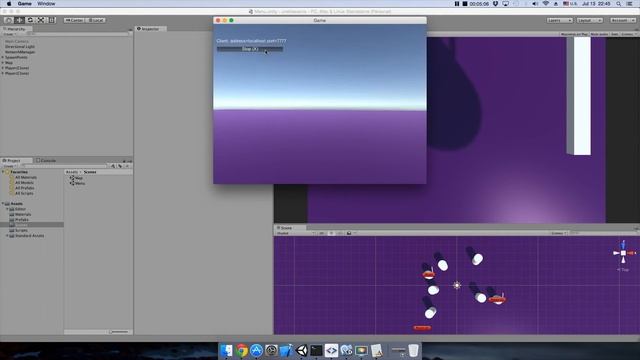Toggle scene lighting in Scene view
640x360 pixels.
click(x=331, y=233)
